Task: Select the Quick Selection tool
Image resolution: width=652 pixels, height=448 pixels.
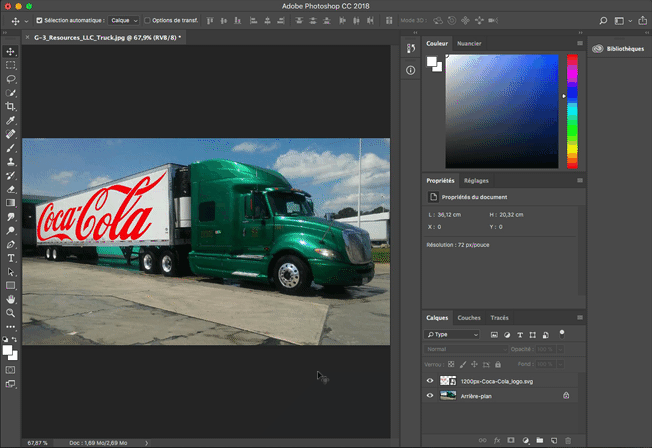Action: click(10, 93)
